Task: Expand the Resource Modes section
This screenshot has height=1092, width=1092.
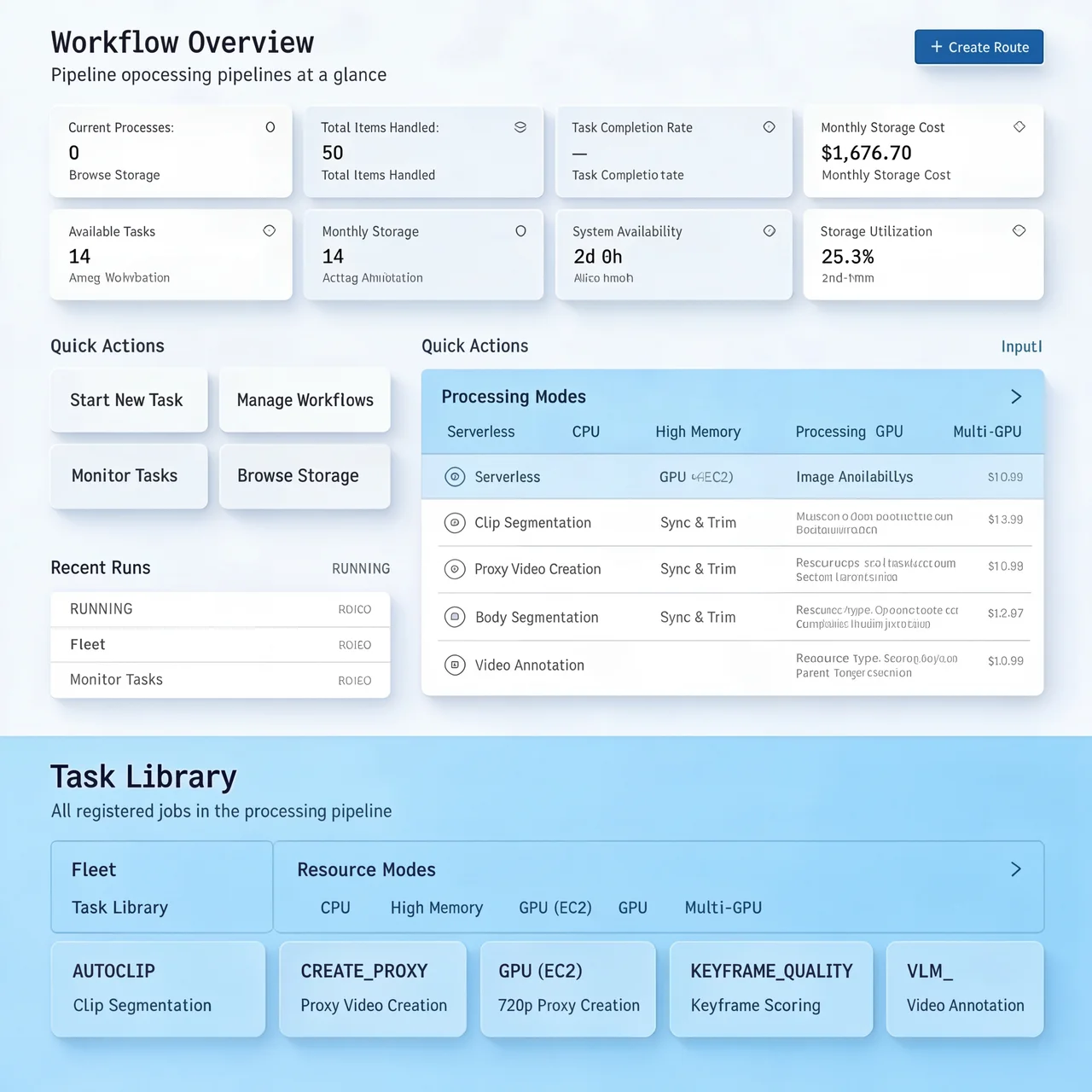Action: pyautogui.click(x=1015, y=868)
